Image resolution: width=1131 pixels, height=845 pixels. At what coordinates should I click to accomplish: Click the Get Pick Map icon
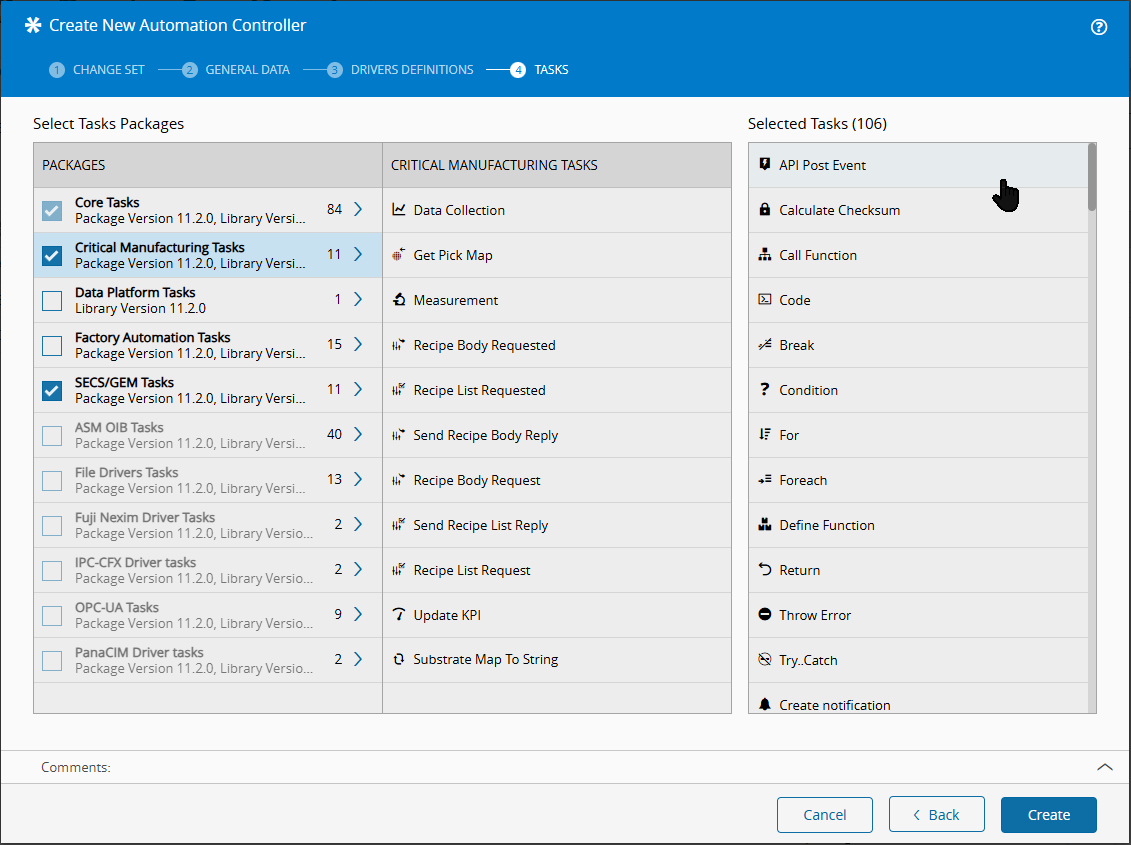tap(399, 255)
